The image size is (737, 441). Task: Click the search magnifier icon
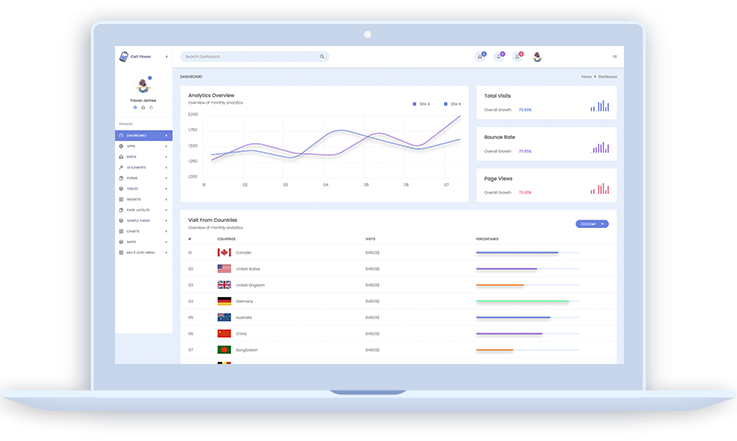coord(321,57)
